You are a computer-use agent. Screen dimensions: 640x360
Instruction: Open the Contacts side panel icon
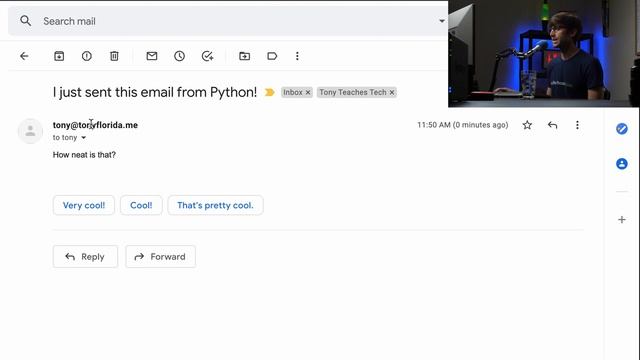622,164
